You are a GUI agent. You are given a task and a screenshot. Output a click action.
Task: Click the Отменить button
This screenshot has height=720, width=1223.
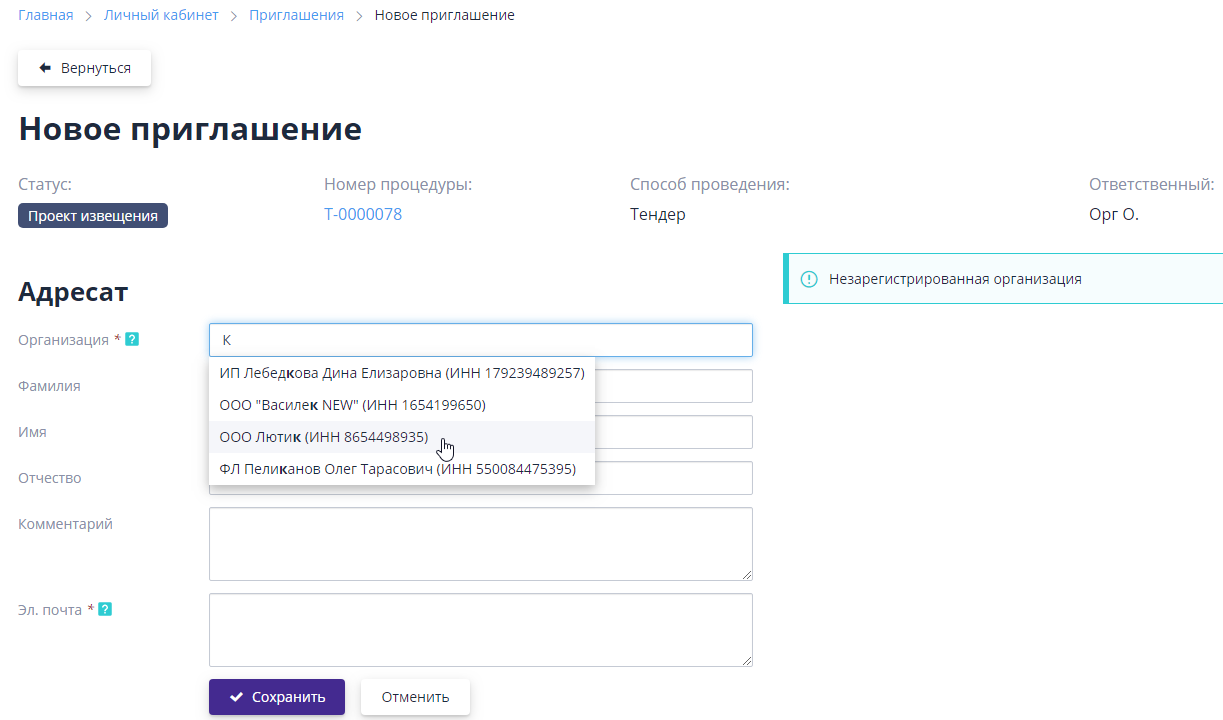(x=415, y=697)
